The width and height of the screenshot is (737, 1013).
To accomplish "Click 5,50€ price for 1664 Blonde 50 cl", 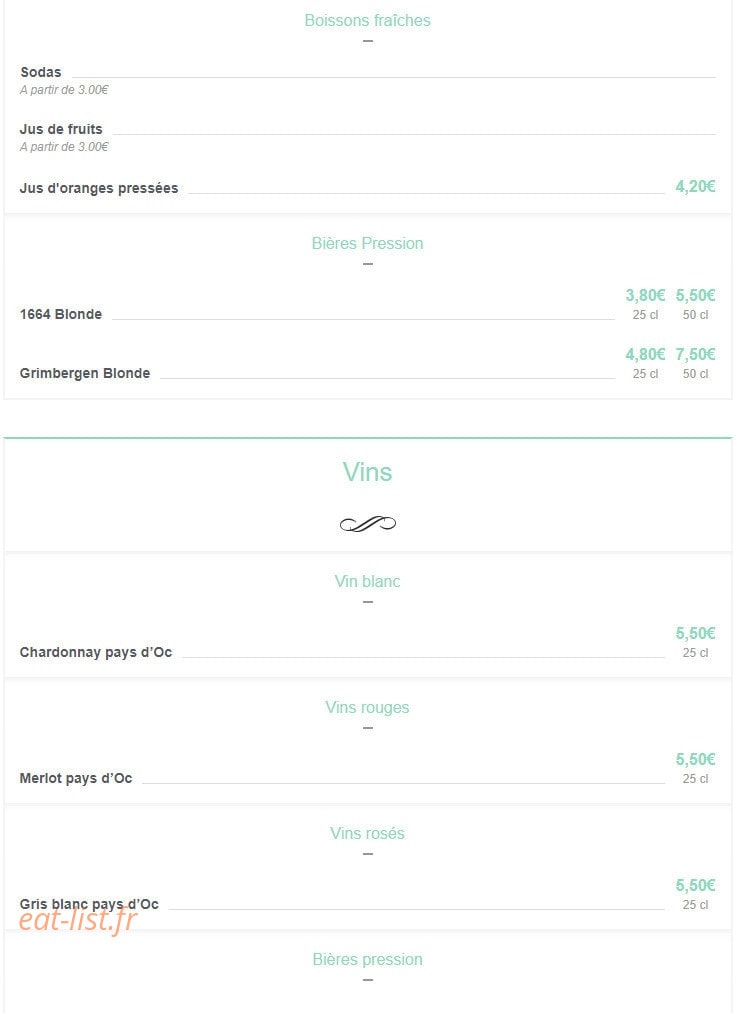I will pyautogui.click(x=695, y=296).
